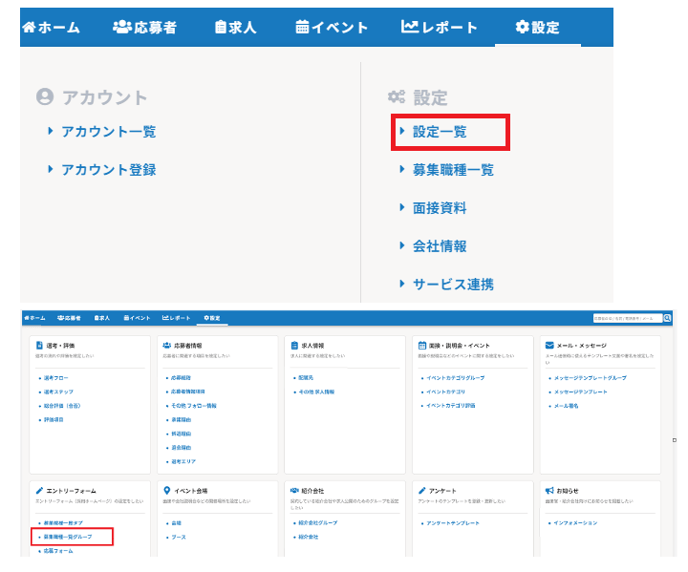This screenshot has height=572, width=688.
Task: Open 求人 in the large navigation bar
Action: [236, 27]
